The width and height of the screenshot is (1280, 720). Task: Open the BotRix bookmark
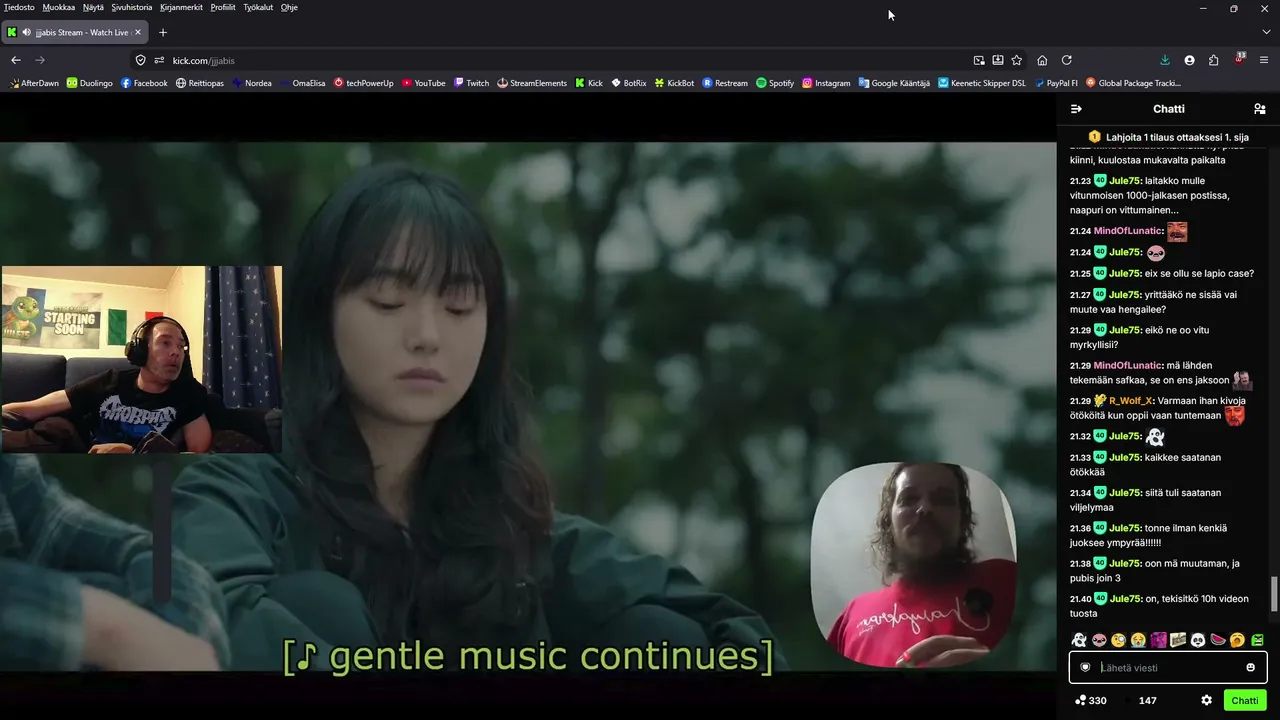point(628,83)
